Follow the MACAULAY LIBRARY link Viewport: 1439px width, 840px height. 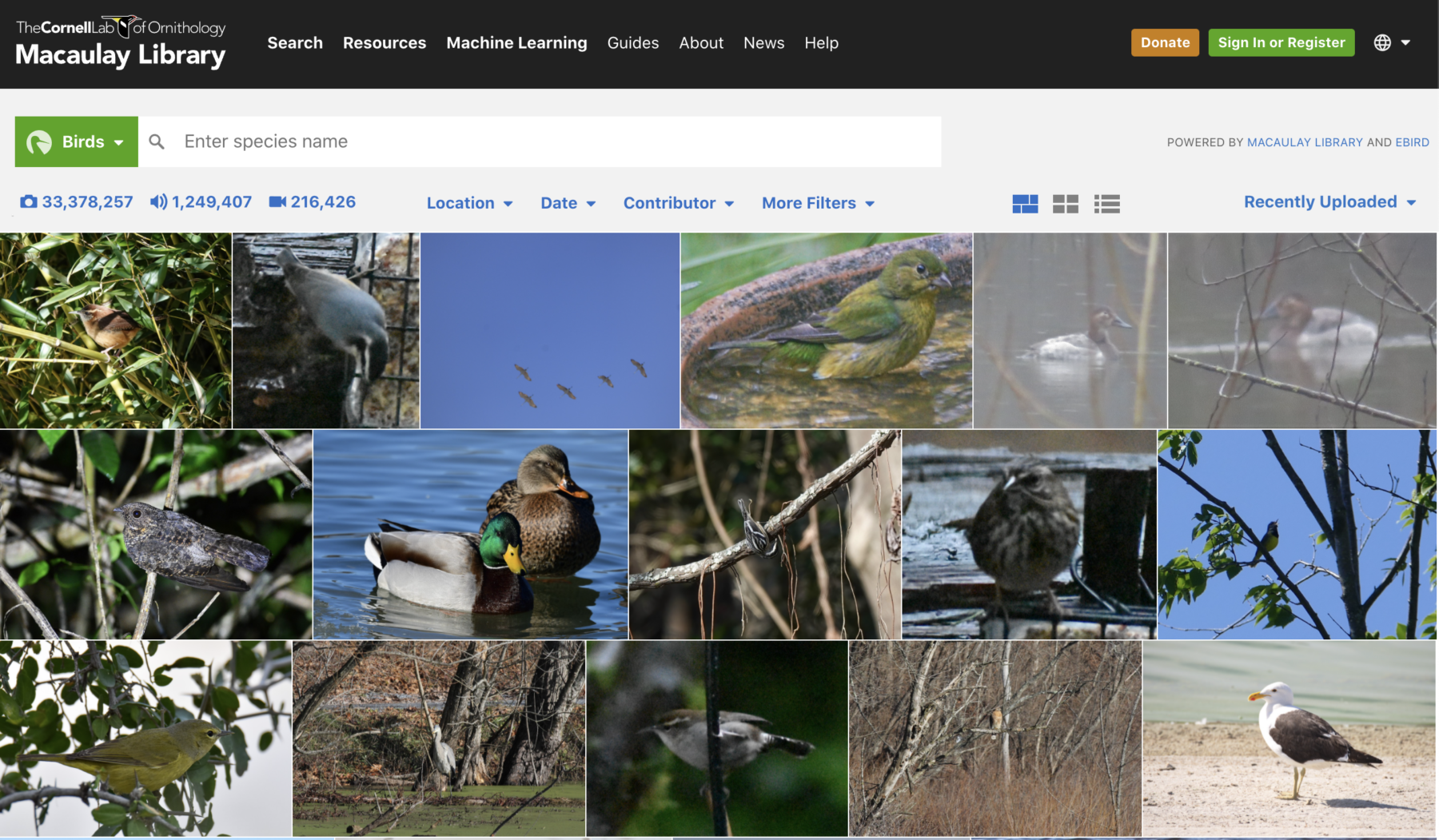coord(1305,142)
